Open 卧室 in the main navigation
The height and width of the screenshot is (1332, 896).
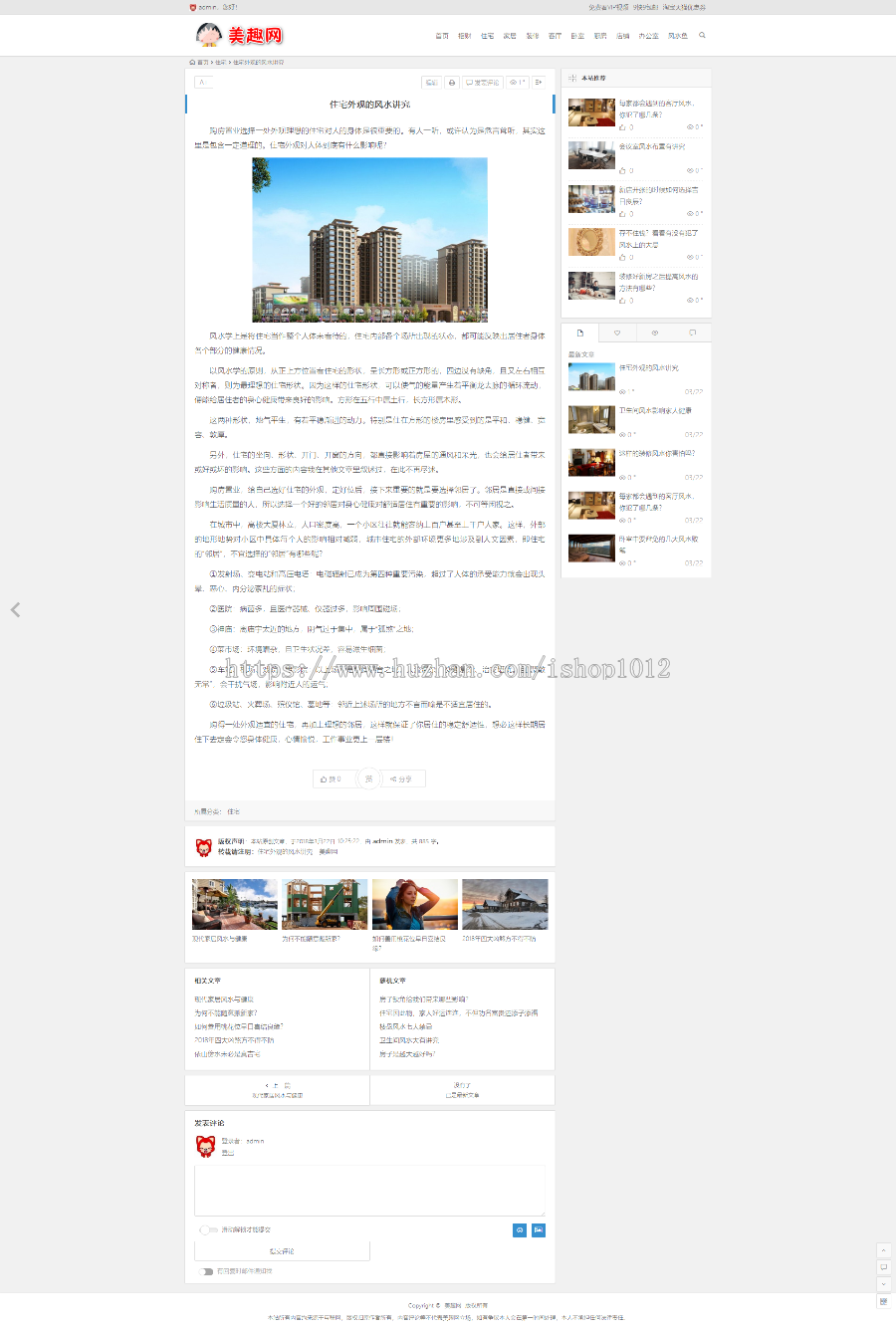(577, 36)
